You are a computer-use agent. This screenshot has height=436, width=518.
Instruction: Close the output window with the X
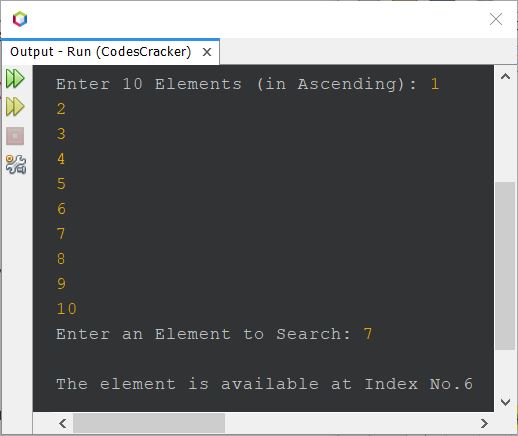pyautogui.click(x=496, y=19)
